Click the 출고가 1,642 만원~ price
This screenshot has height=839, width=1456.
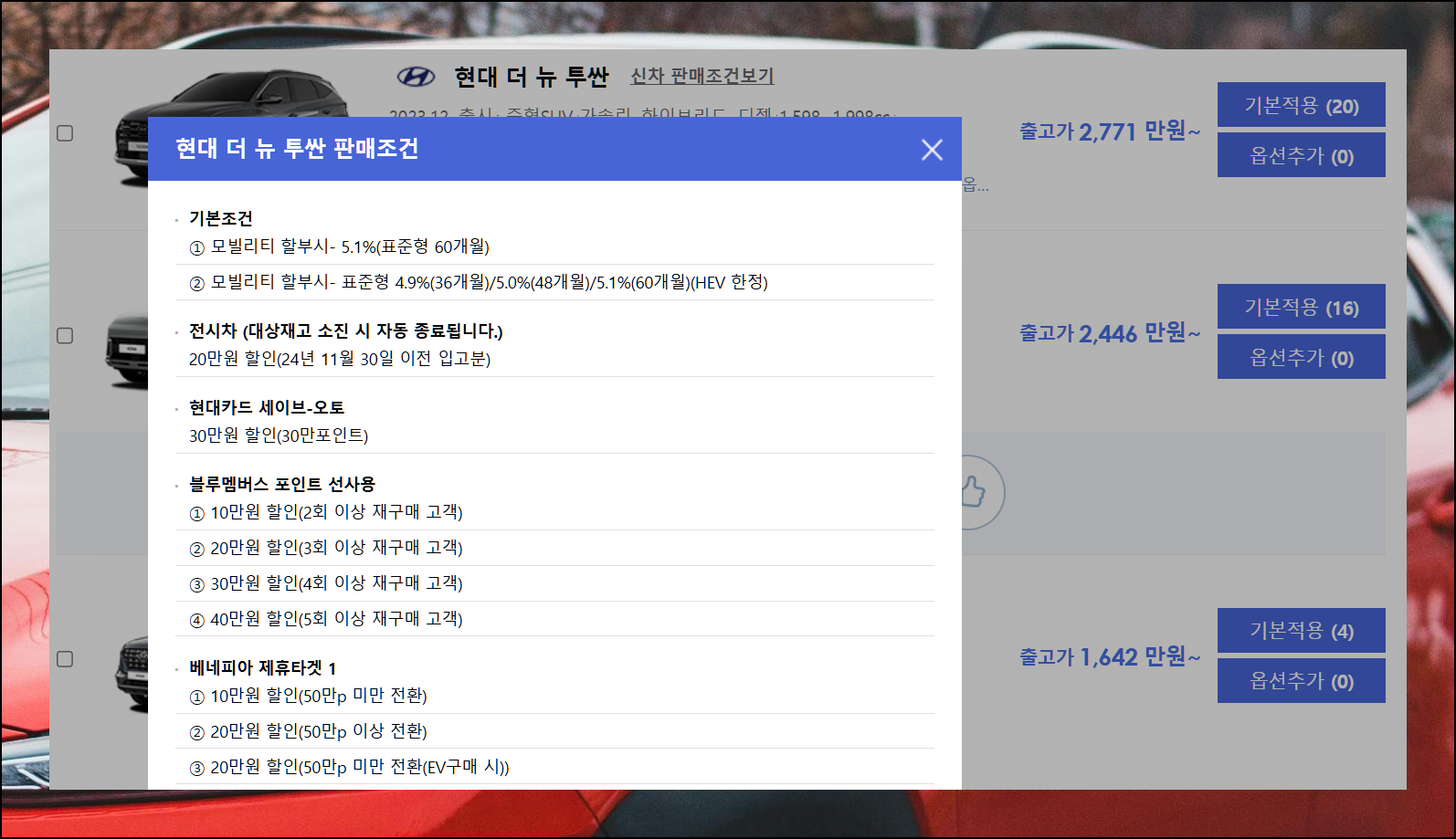(1110, 656)
